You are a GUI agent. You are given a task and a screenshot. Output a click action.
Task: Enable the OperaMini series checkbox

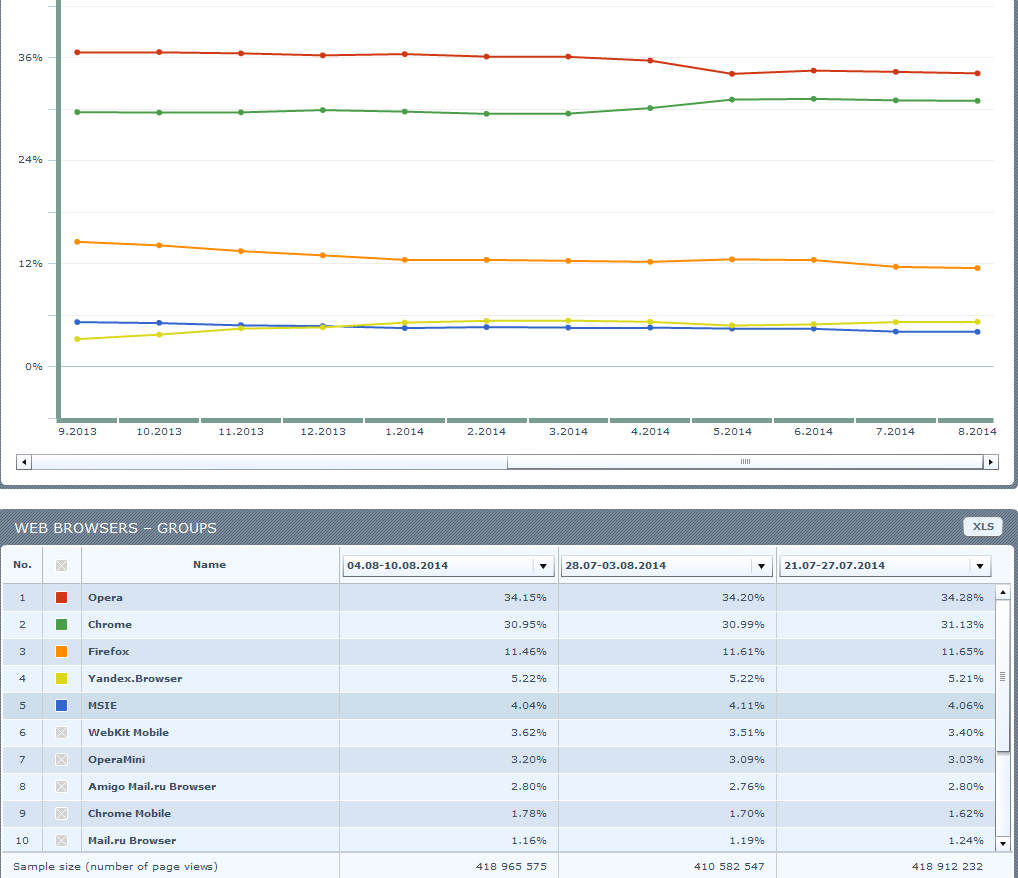62,760
